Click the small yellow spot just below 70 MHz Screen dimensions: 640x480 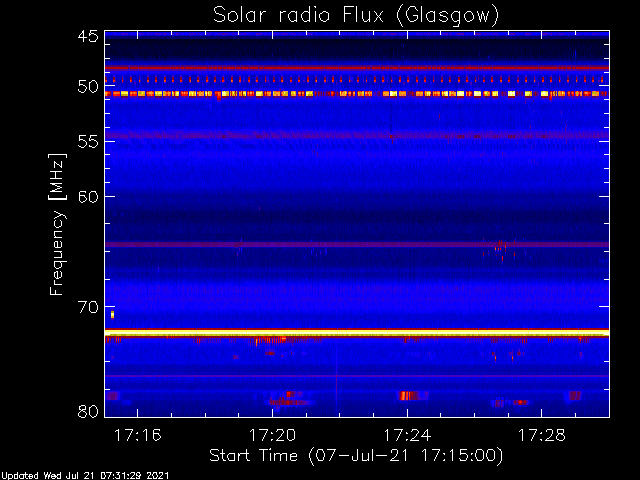tap(113, 314)
